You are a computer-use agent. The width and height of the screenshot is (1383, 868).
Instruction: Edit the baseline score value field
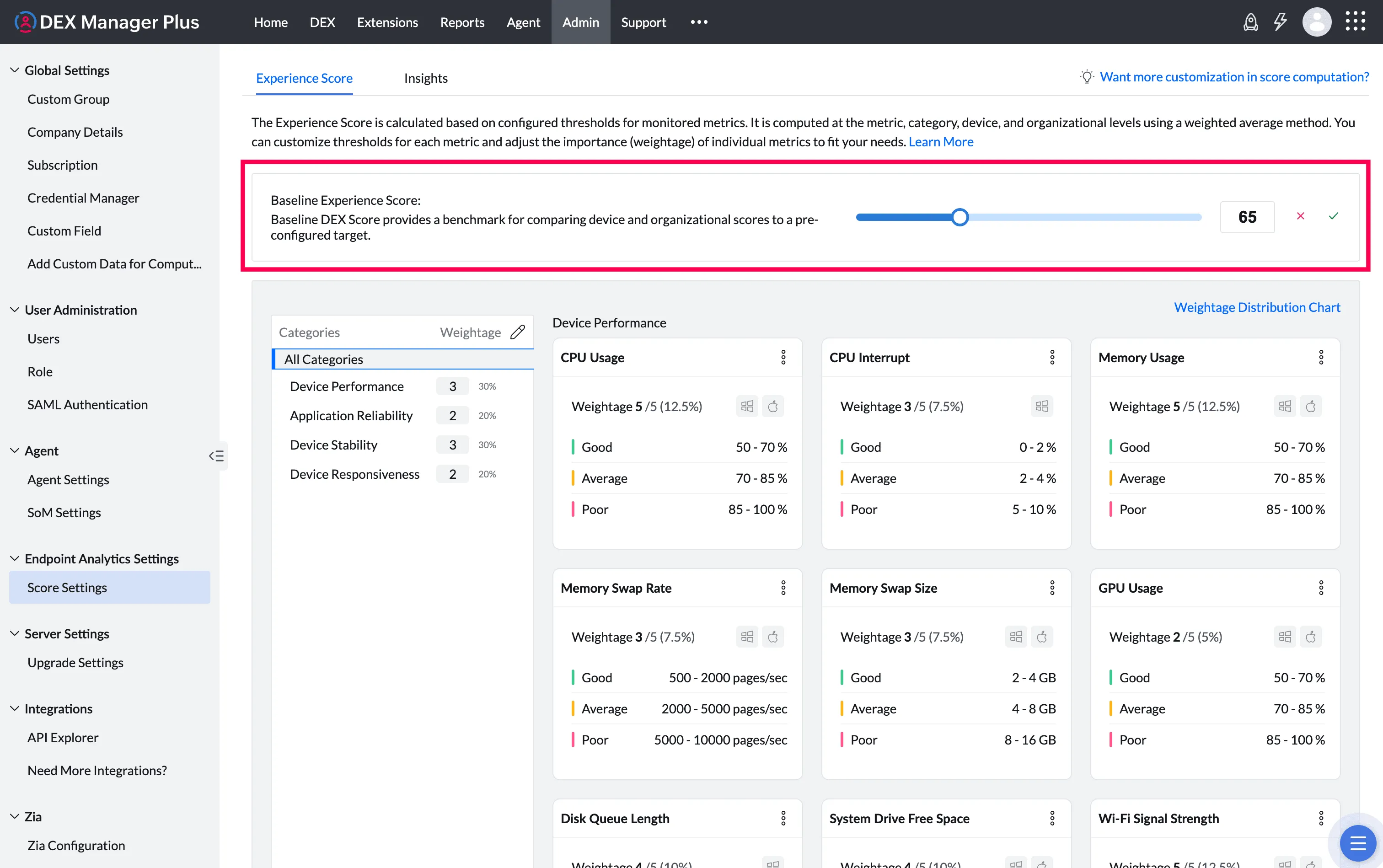pyautogui.click(x=1247, y=217)
